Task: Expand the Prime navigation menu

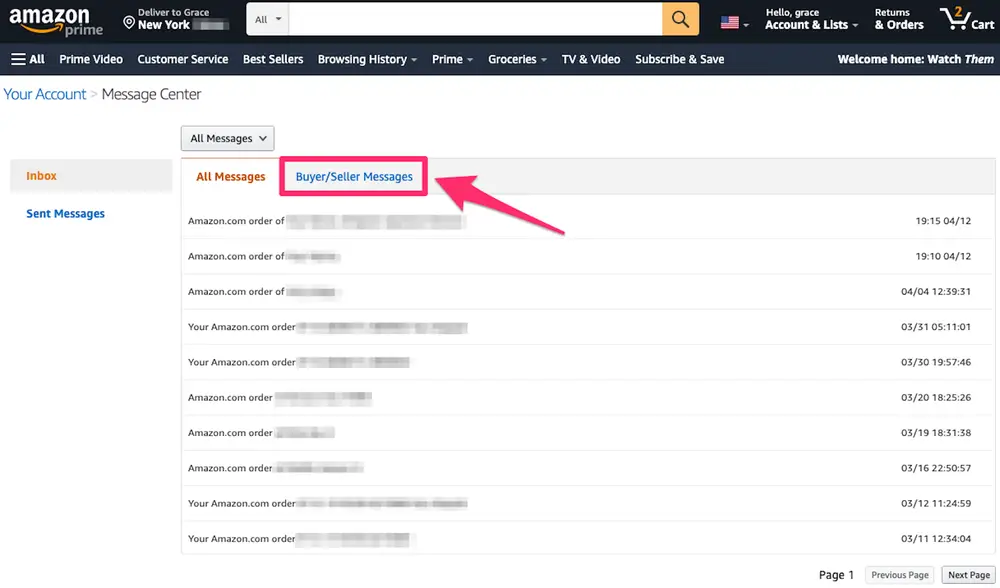Action: tap(452, 59)
